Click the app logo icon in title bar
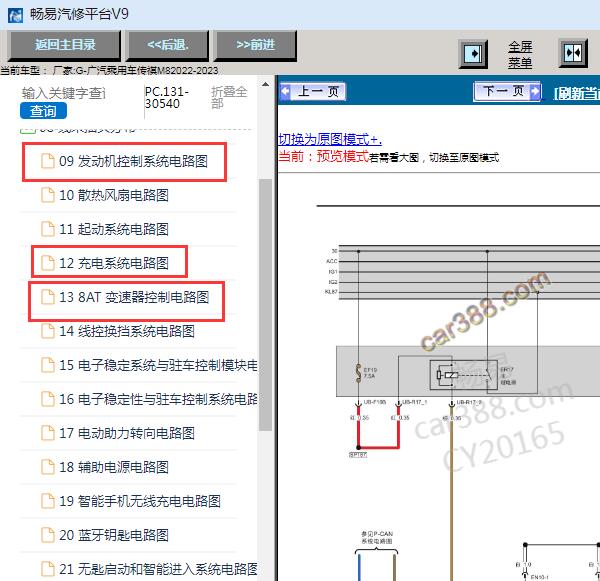The image size is (600, 581). click(15, 15)
